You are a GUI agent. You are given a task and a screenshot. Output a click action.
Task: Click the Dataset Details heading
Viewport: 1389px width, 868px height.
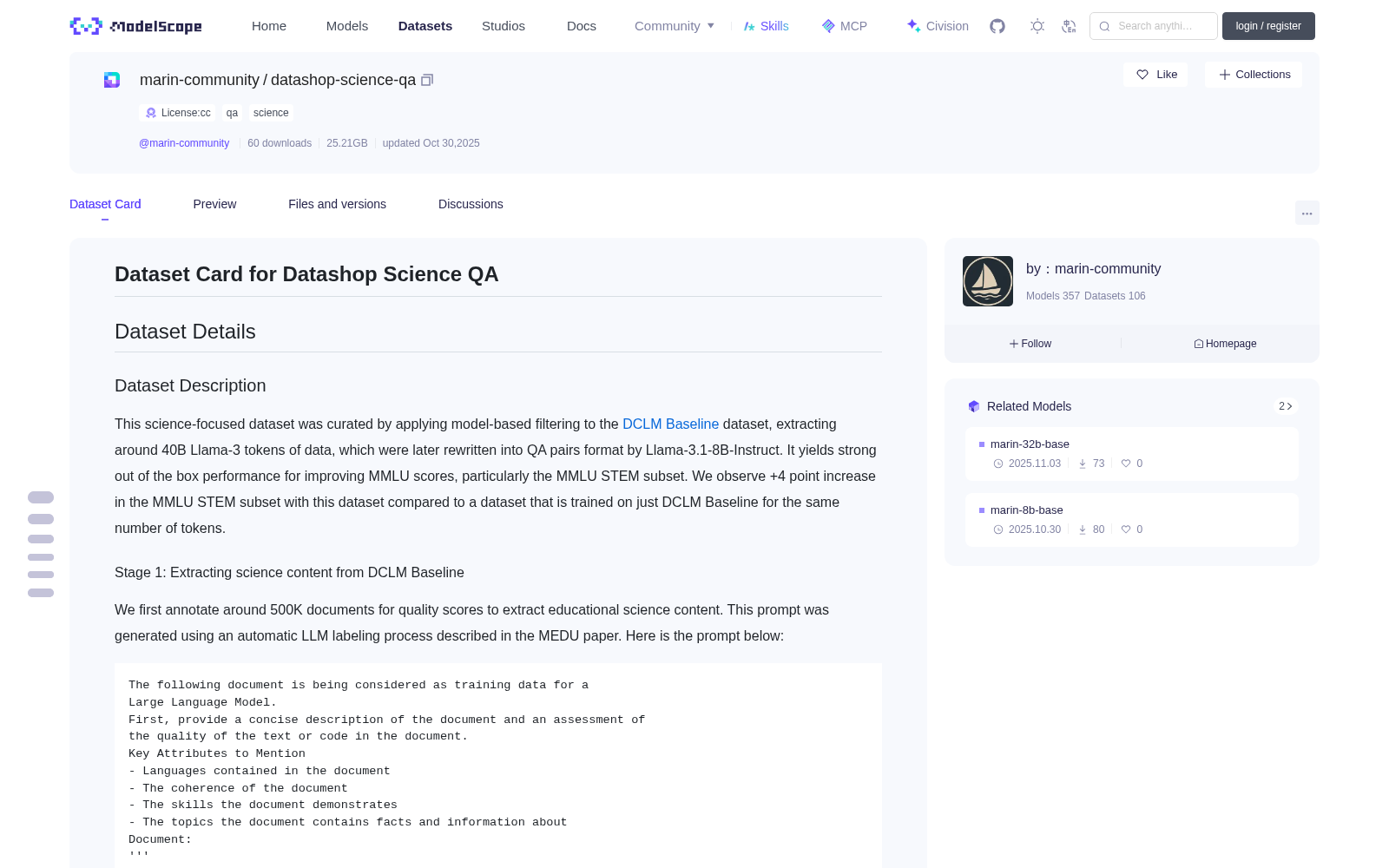pos(185,332)
